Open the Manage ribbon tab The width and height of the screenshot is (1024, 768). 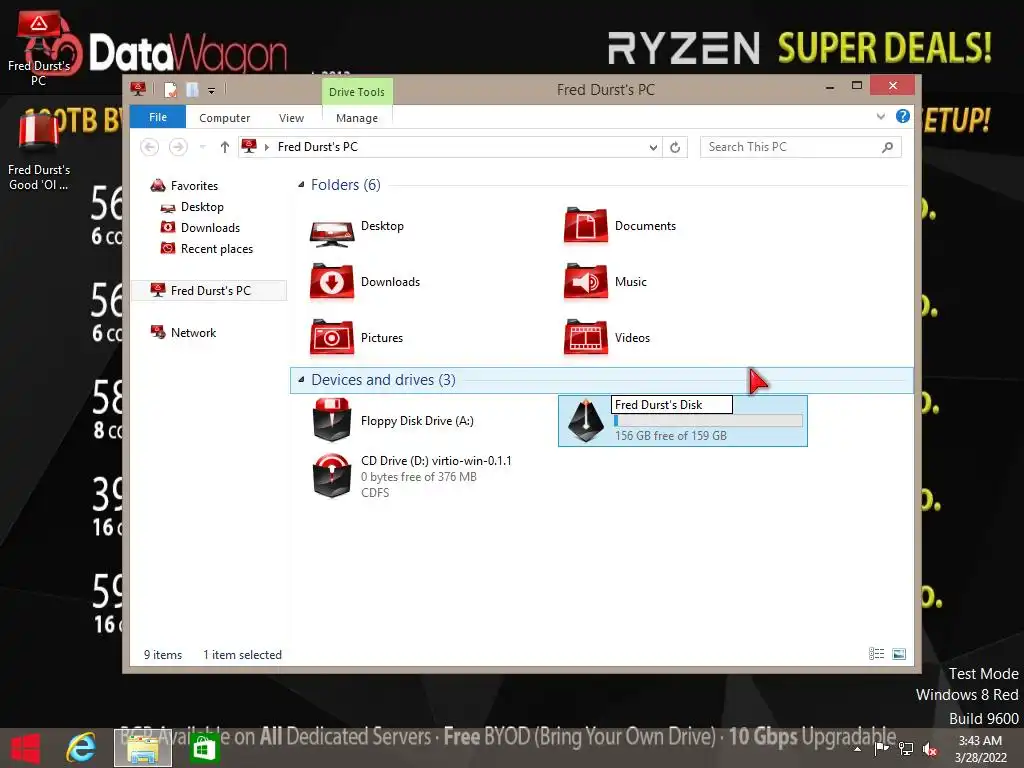tap(357, 118)
